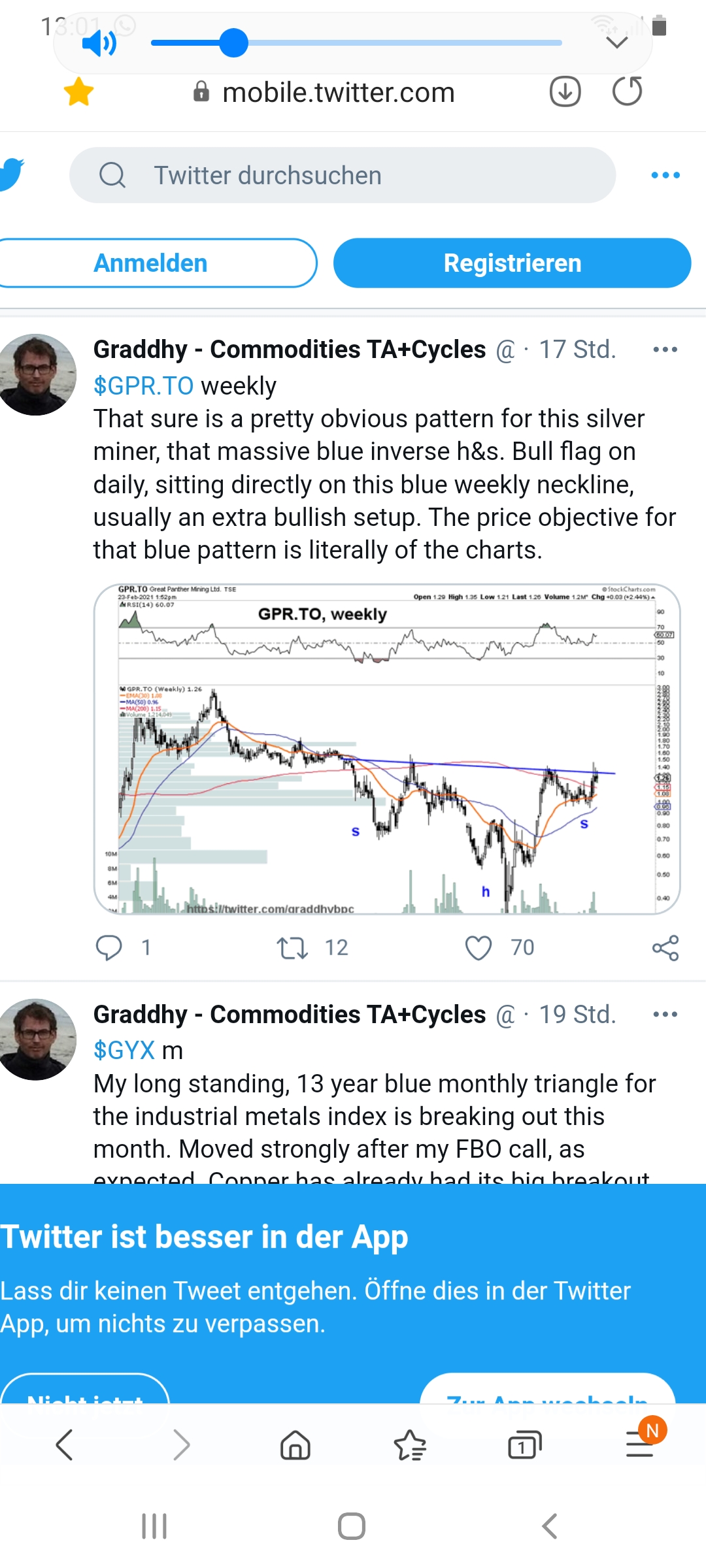This screenshot has width=706, height=1568.
Task: Retweet the $GPR.TO tweet
Action: point(292,947)
